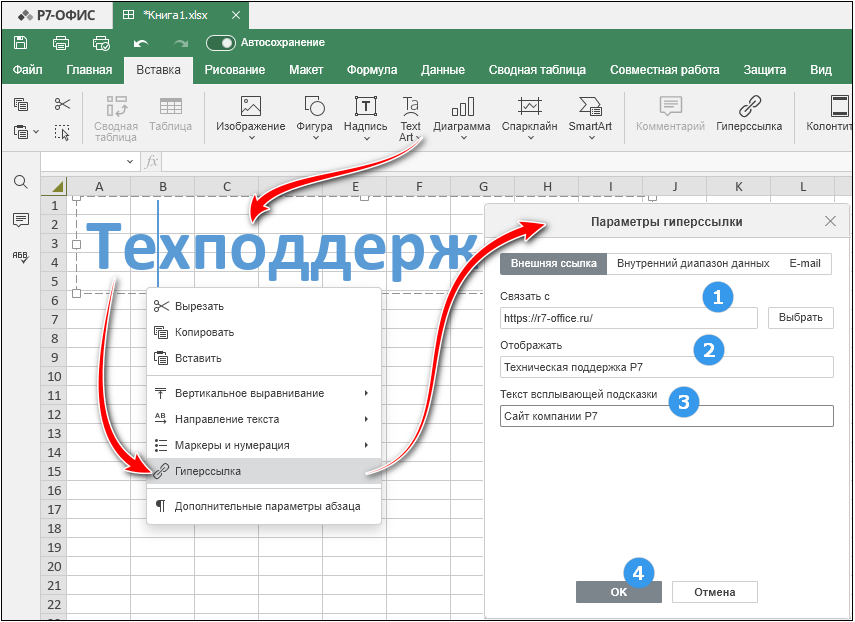
Task: Open the cell name box dropdown
Action: coord(130,161)
